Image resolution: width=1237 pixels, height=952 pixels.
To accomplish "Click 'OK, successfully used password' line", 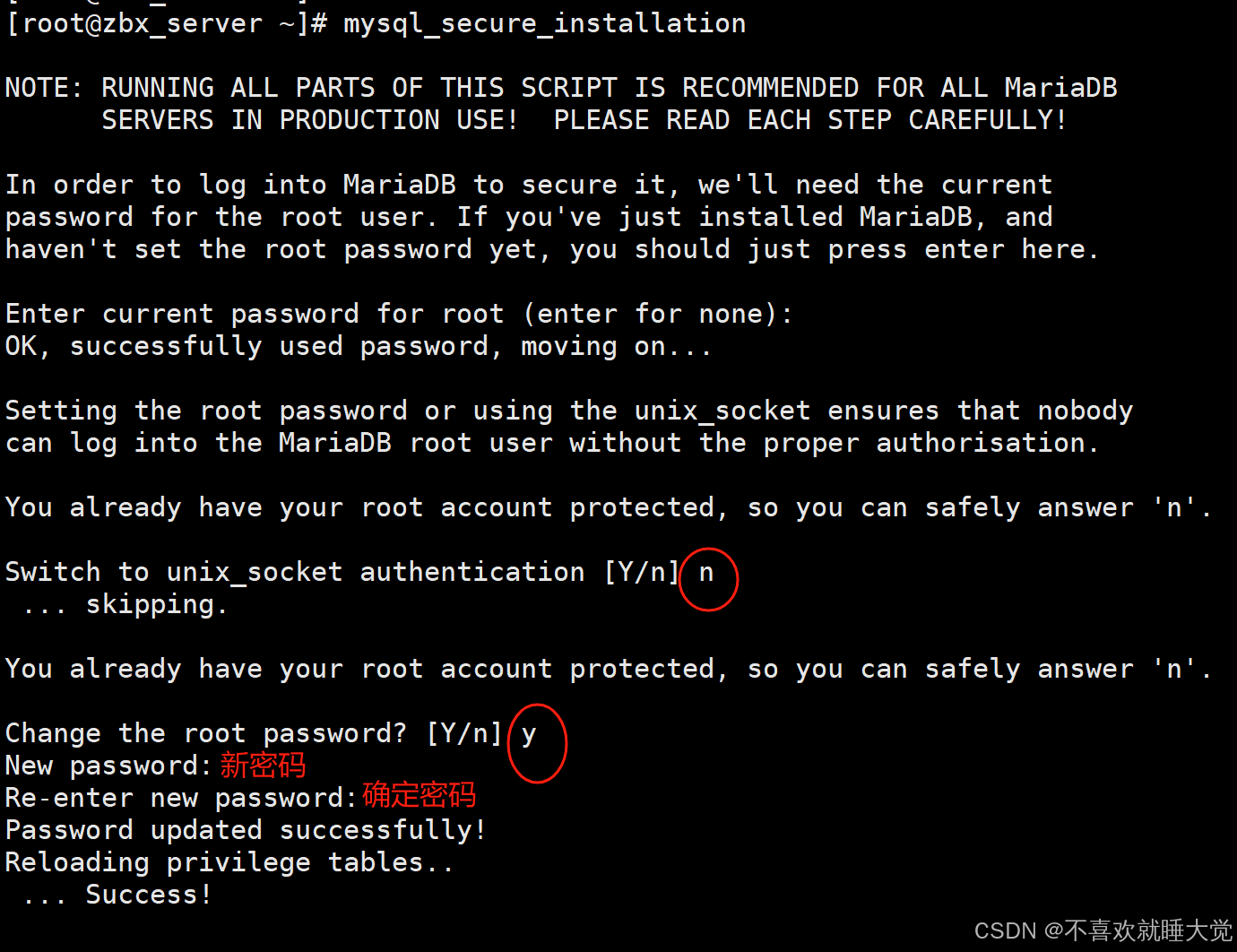I will tap(359, 346).
